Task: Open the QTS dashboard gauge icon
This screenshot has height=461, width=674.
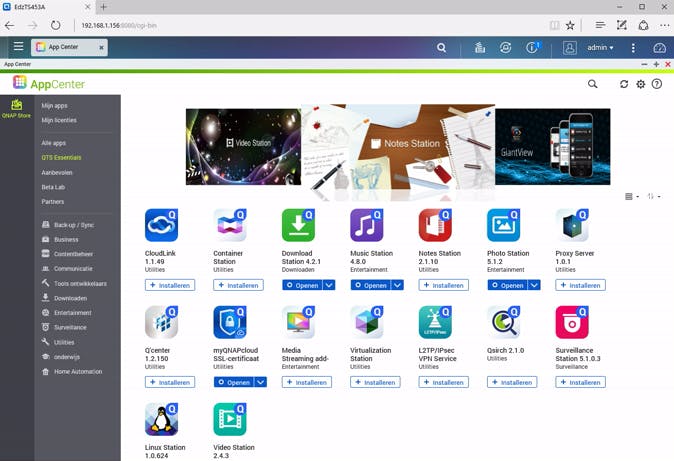Action: tap(659, 47)
